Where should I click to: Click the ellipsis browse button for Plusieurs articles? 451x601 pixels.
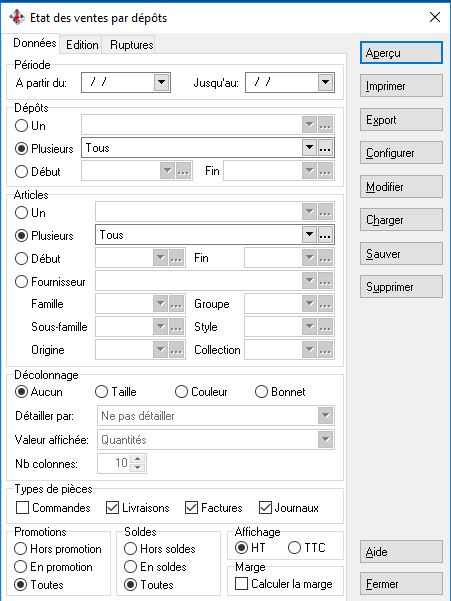[x=325, y=235]
